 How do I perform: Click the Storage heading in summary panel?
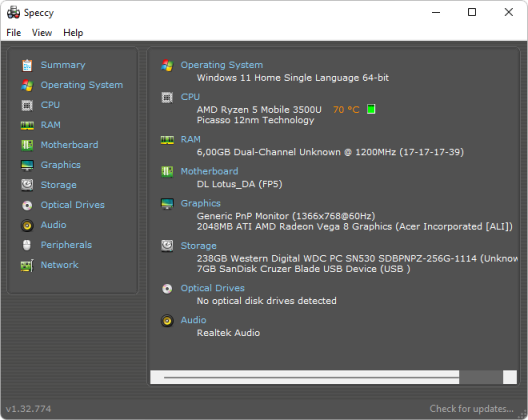(198, 246)
